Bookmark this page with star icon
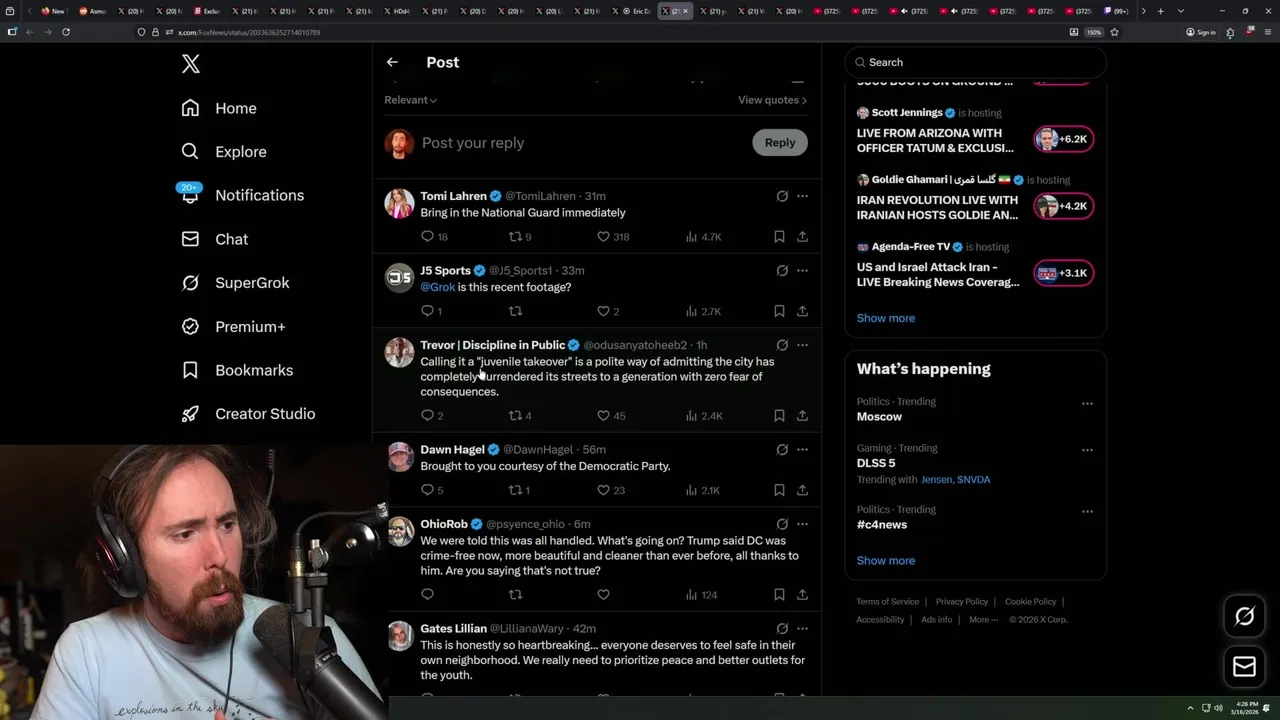 click(1114, 32)
